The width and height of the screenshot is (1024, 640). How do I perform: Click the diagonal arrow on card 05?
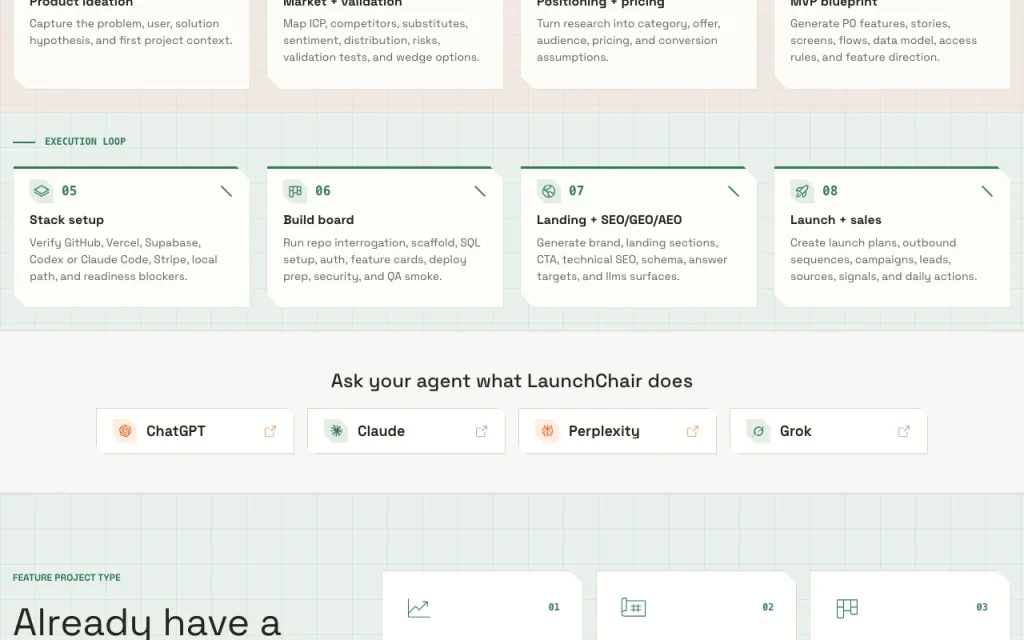pos(226,191)
